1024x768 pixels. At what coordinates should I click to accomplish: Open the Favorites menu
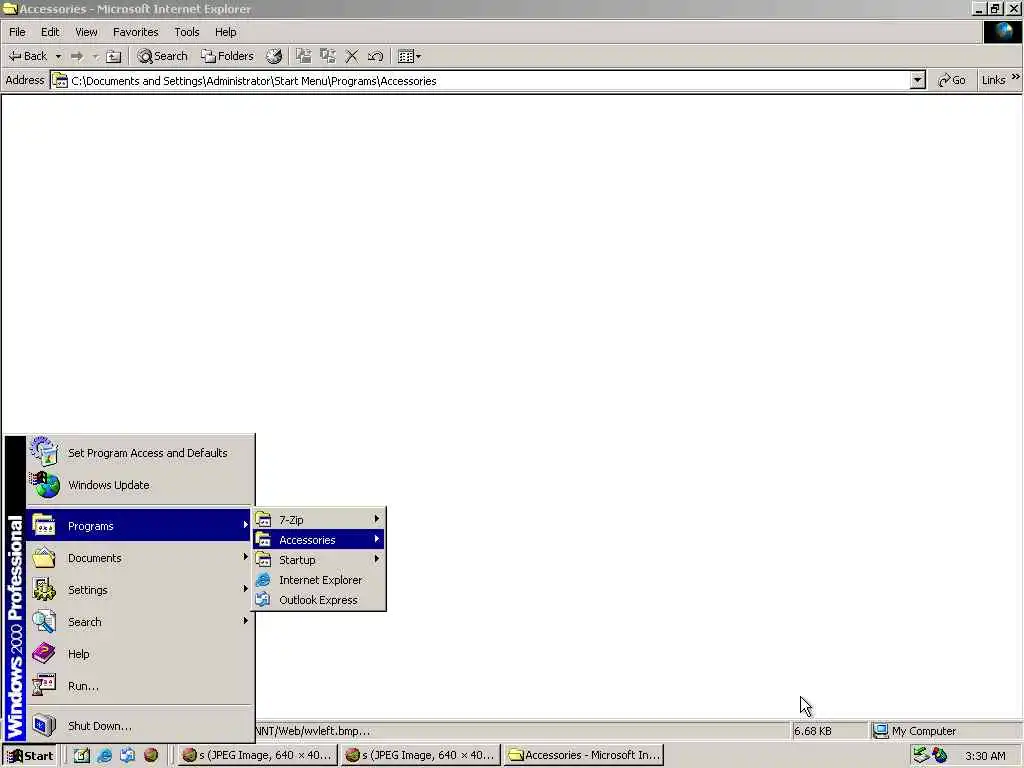click(x=135, y=32)
